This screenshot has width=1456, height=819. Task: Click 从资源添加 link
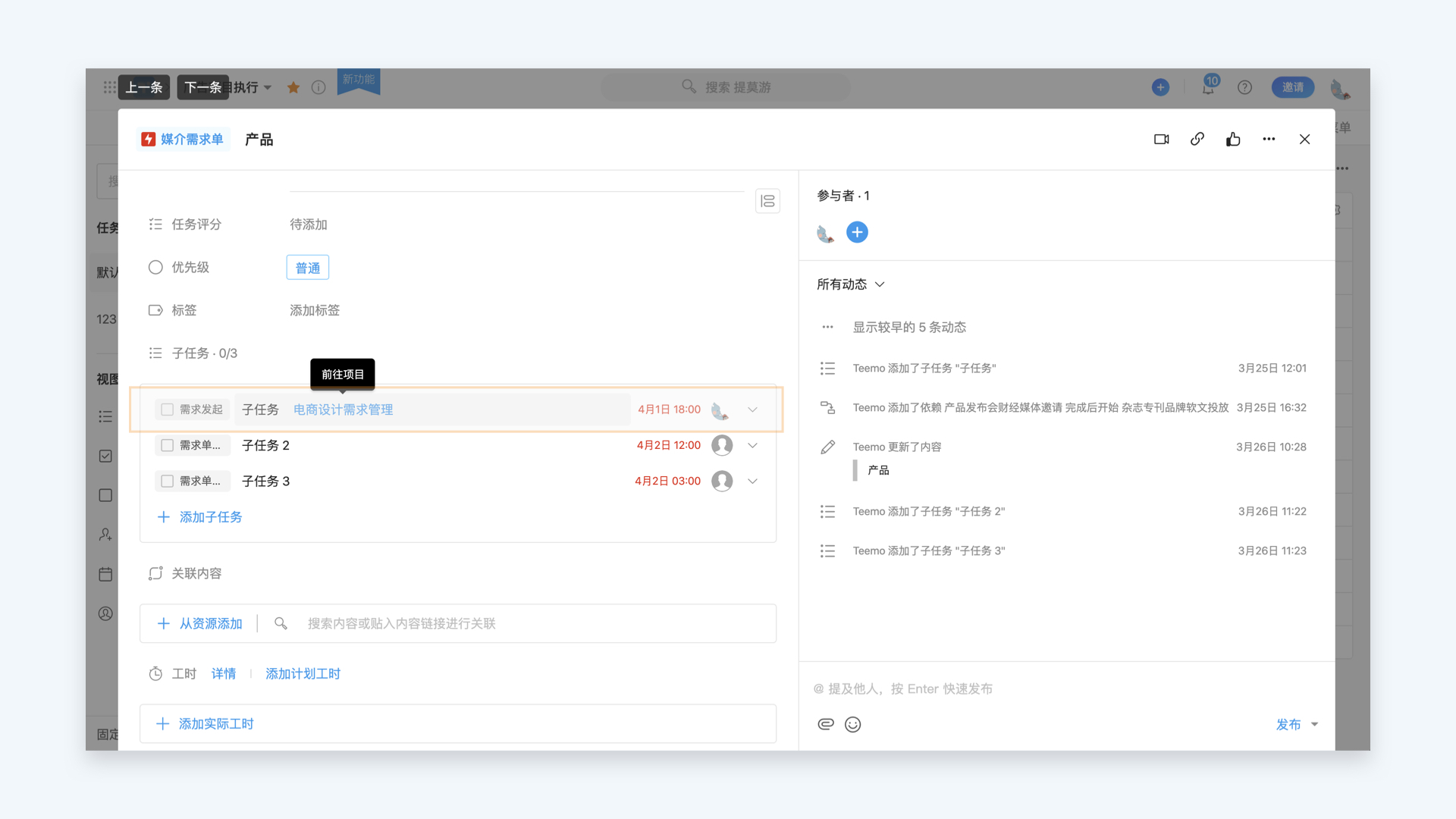(x=199, y=623)
